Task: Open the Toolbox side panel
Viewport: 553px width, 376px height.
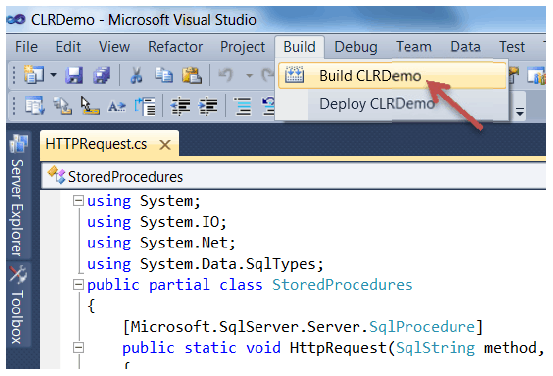Action: 18,305
